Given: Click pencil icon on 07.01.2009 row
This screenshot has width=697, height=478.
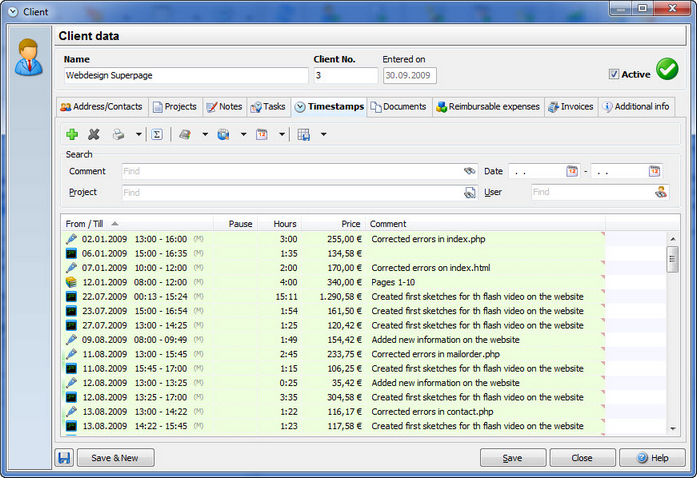Looking at the screenshot, I should [x=71, y=268].
